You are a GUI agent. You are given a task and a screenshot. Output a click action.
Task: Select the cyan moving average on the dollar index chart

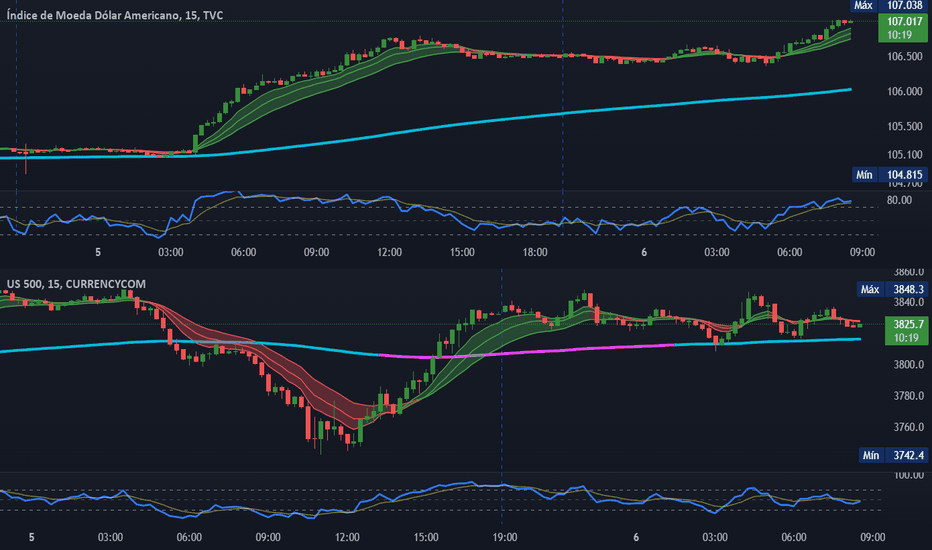pos(500,120)
